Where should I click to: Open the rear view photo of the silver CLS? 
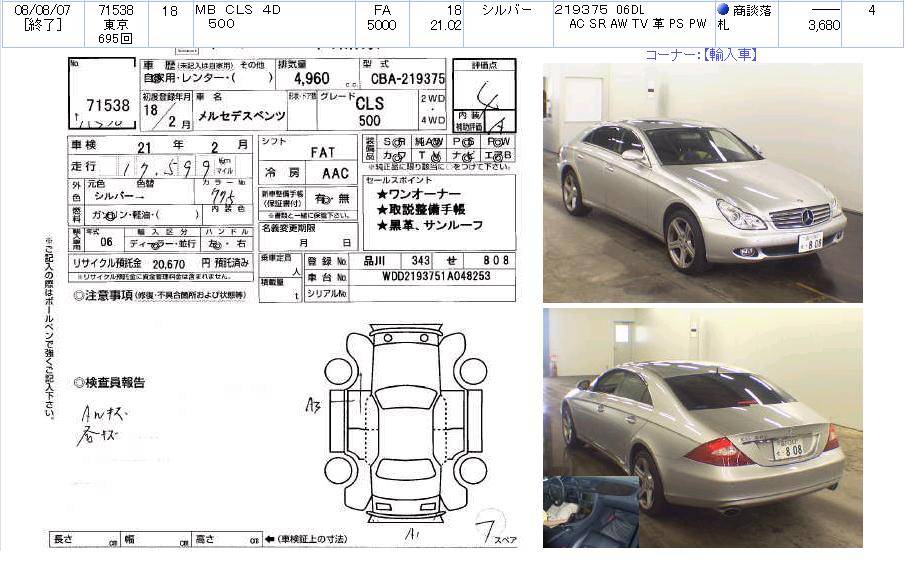click(x=702, y=428)
